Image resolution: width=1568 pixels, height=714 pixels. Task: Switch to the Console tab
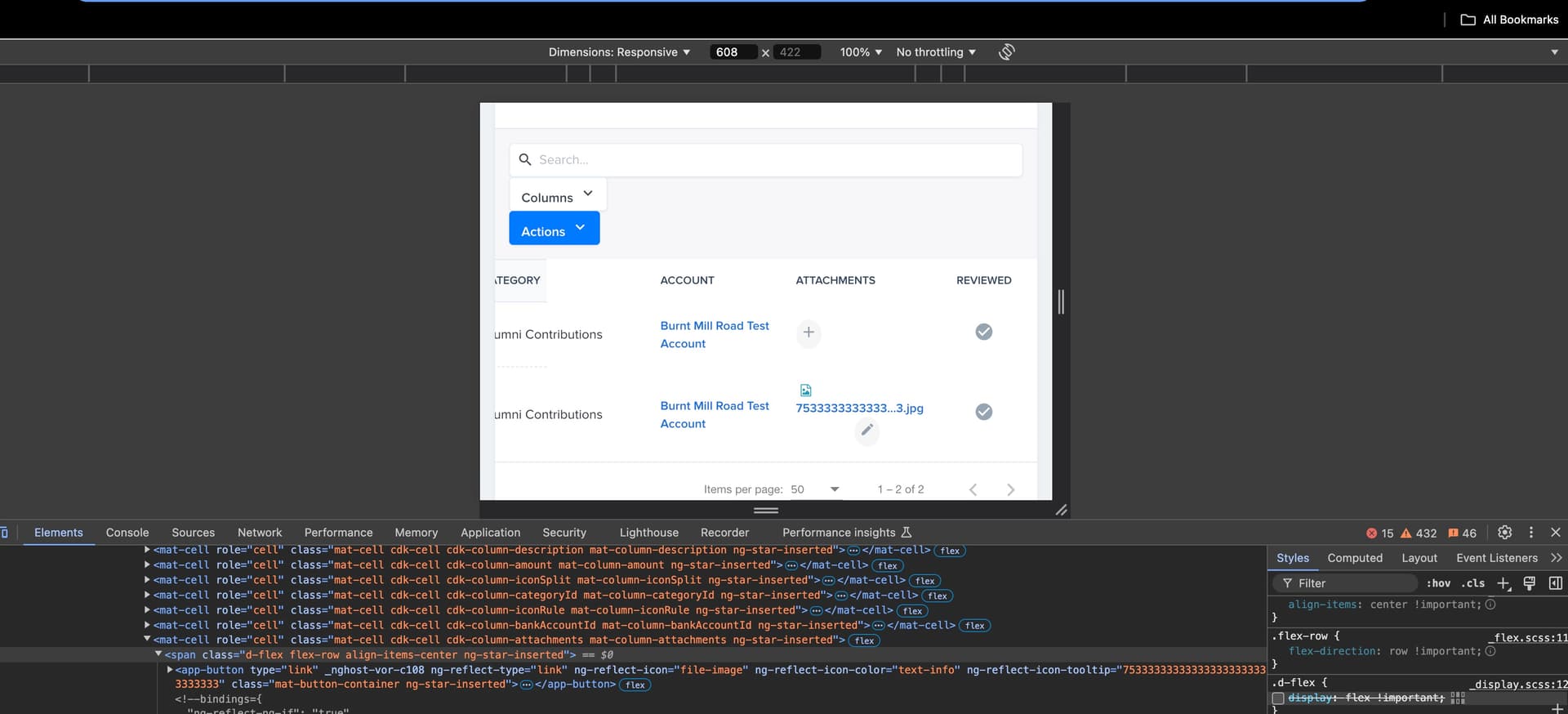[x=127, y=533]
